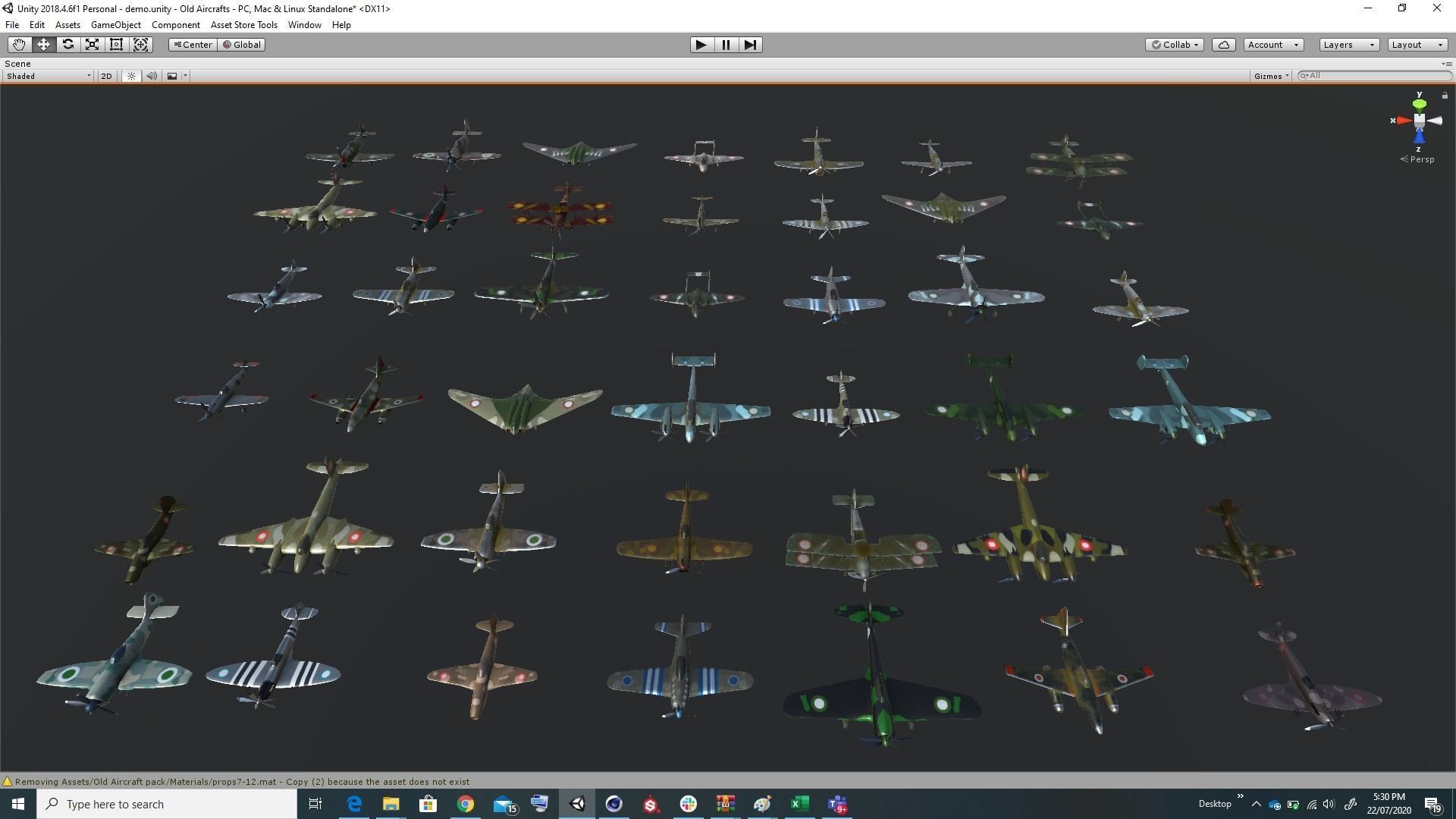
Task: Click the scene search field
Action: pyautogui.click(x=1376, y=76)
